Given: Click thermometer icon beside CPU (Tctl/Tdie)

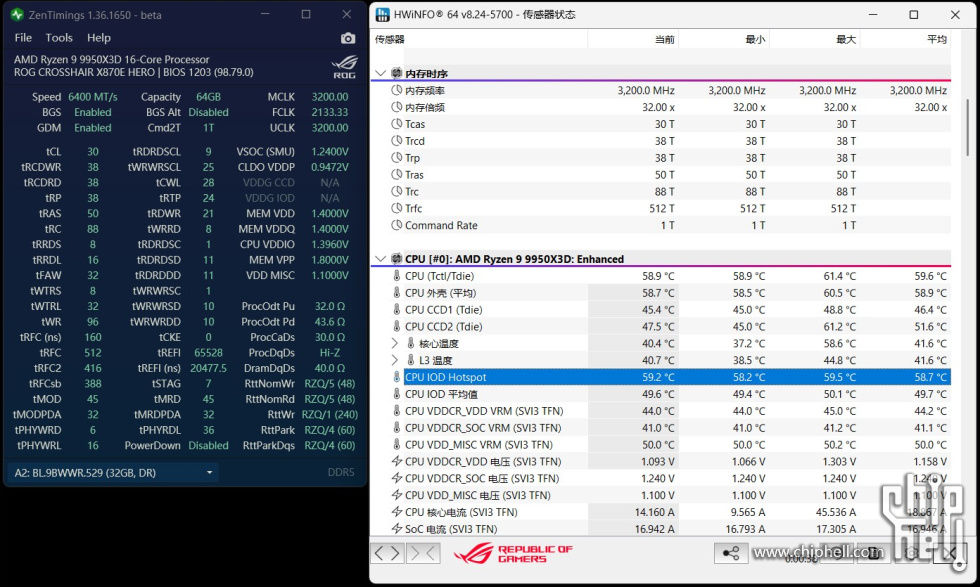Looking at the screenshot, I should (x=396, y=276).
